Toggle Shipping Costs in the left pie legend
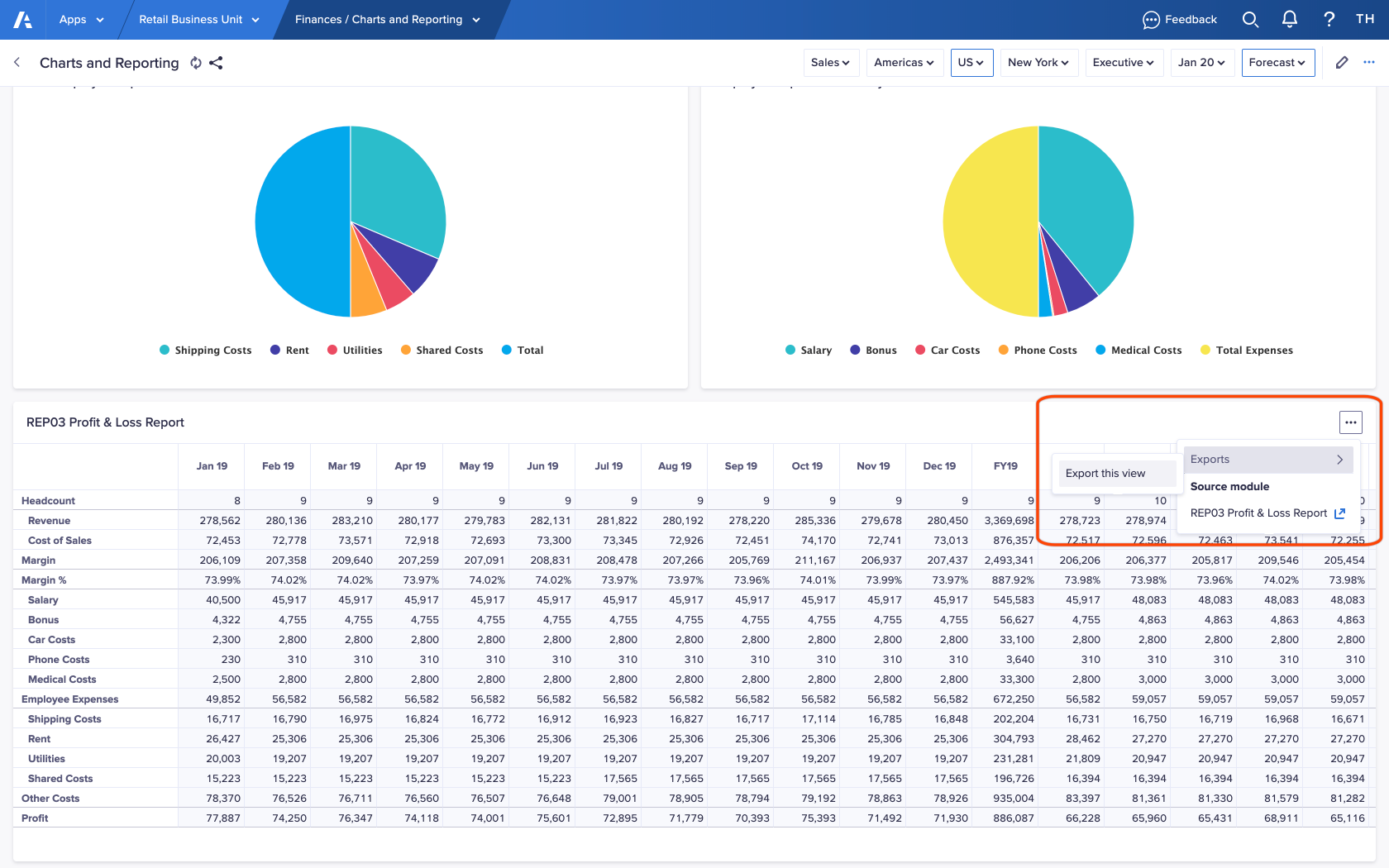Screen dimensions: 1389x868 tap(205, 350)
